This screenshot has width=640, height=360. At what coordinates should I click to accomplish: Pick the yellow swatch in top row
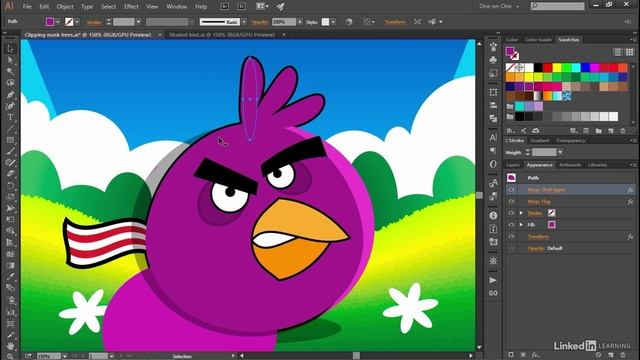click(557, 67)
